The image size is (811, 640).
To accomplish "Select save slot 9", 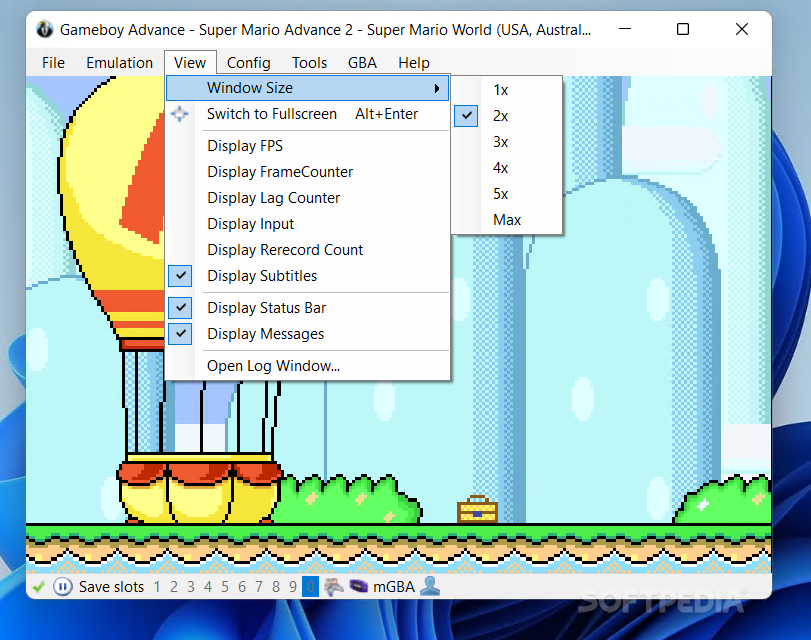I will tap(293, 587).
